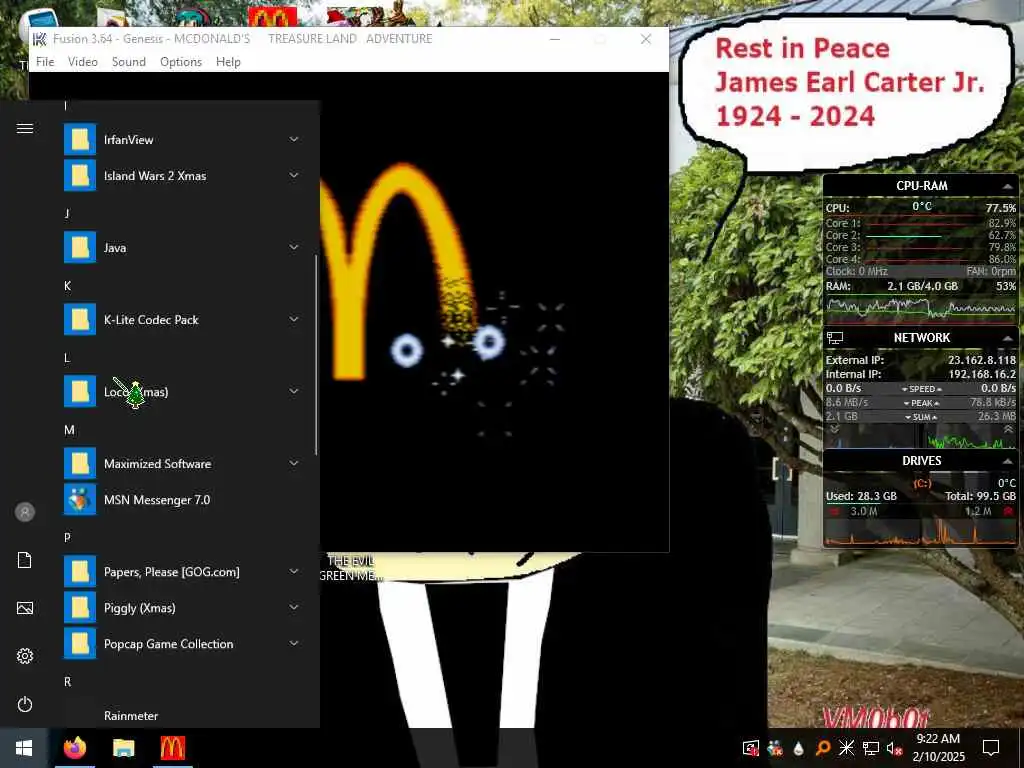Collapse the NETWORK widget with arrow
Viewport: 1024px width, 768px height.
tap(1008, 338)
